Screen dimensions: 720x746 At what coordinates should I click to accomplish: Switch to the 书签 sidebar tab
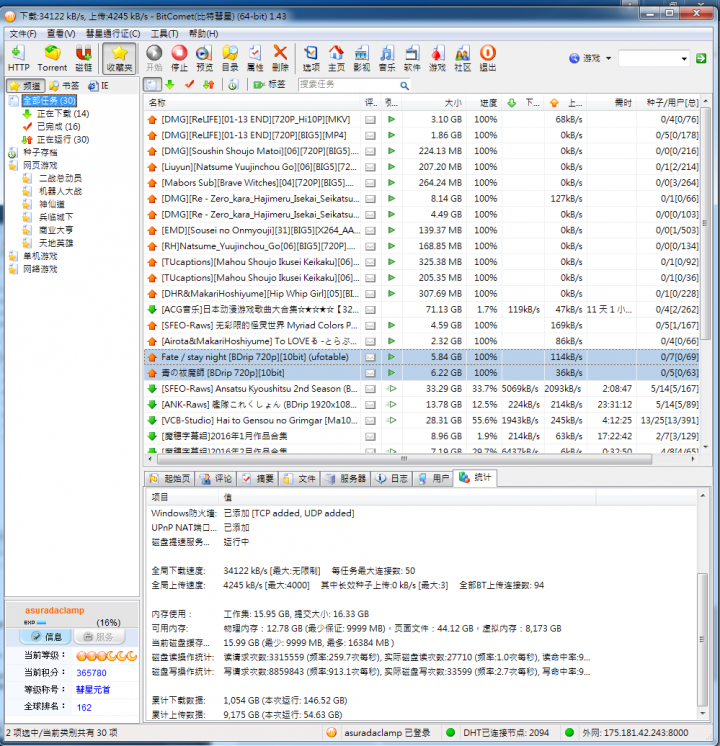point(64,86)
